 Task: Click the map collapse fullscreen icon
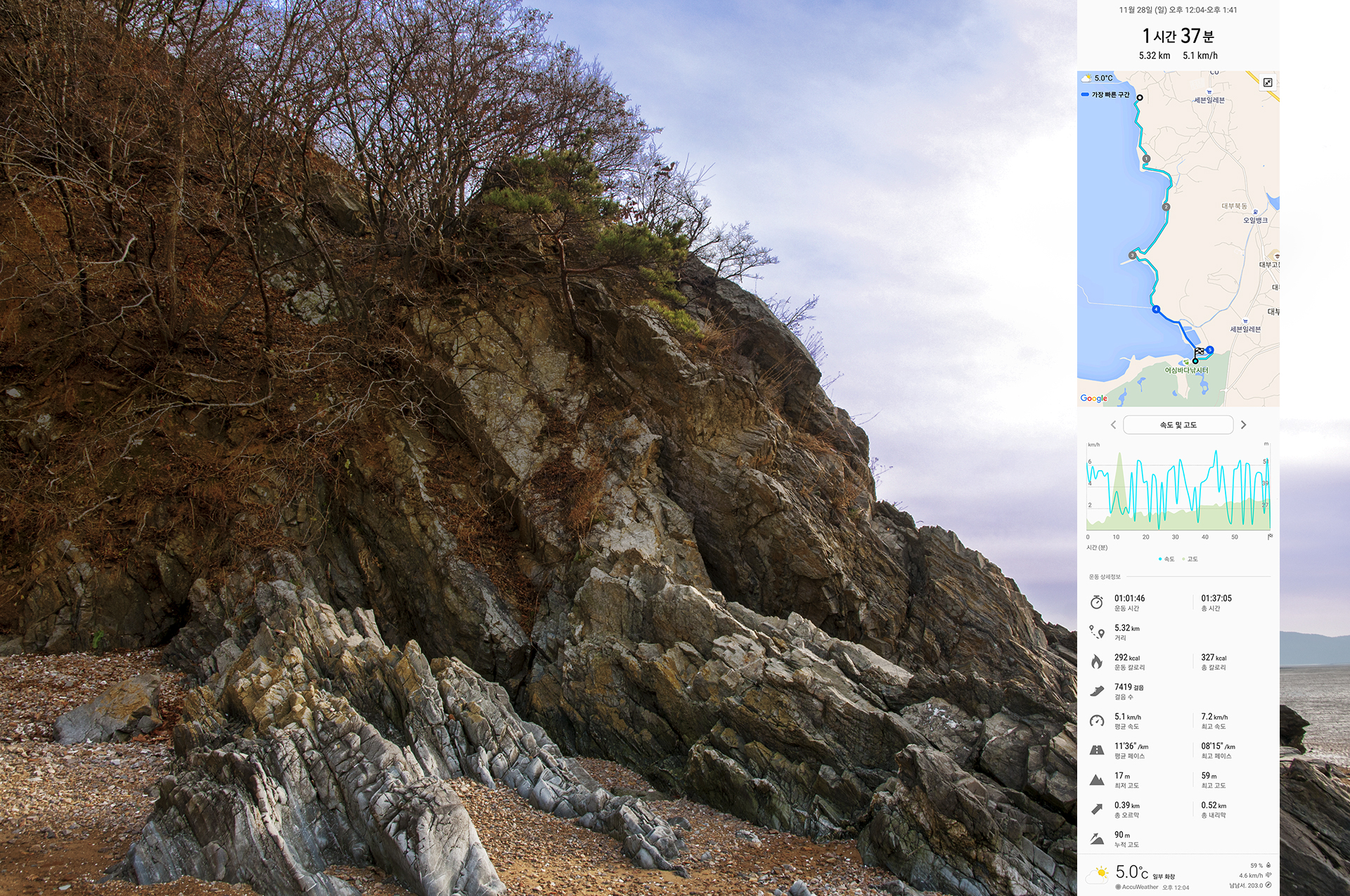(x=1267, y=83)
